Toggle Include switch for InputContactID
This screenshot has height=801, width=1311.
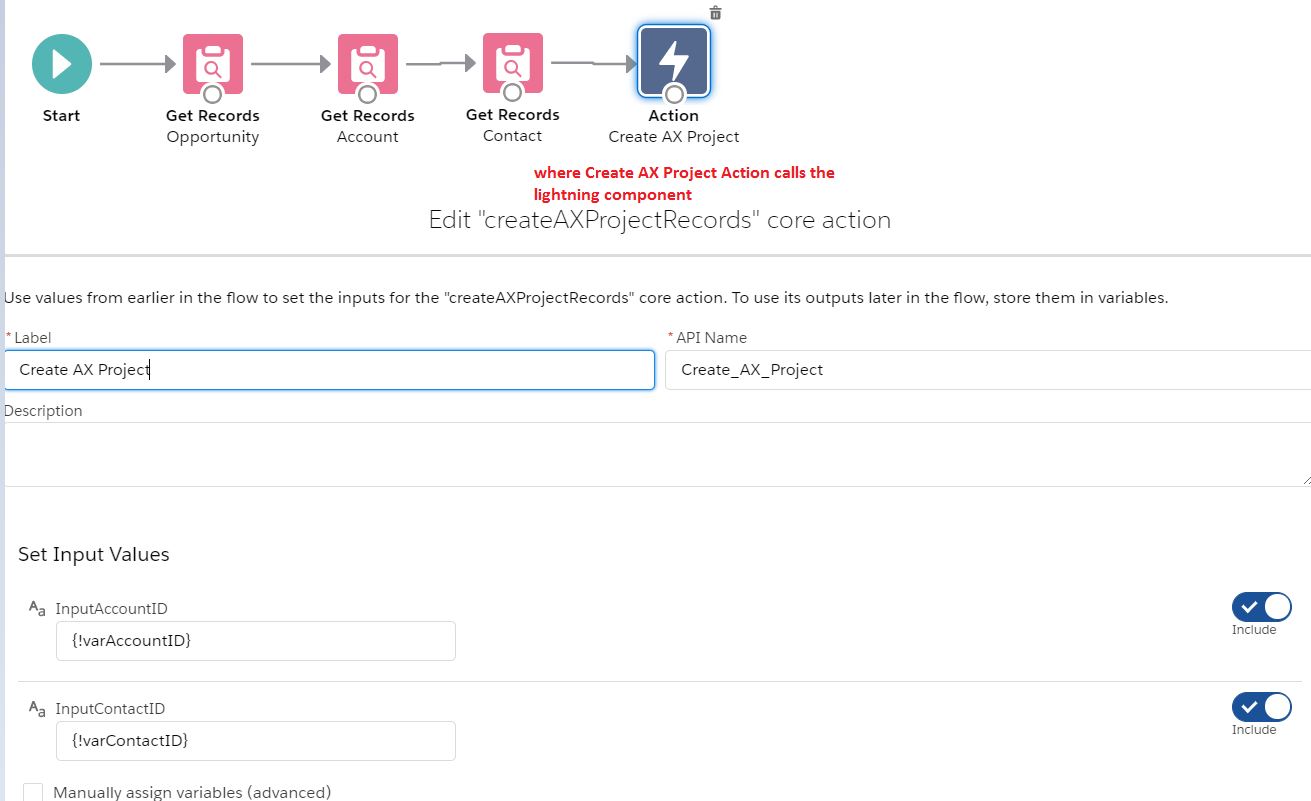[x=1262, y=707]
